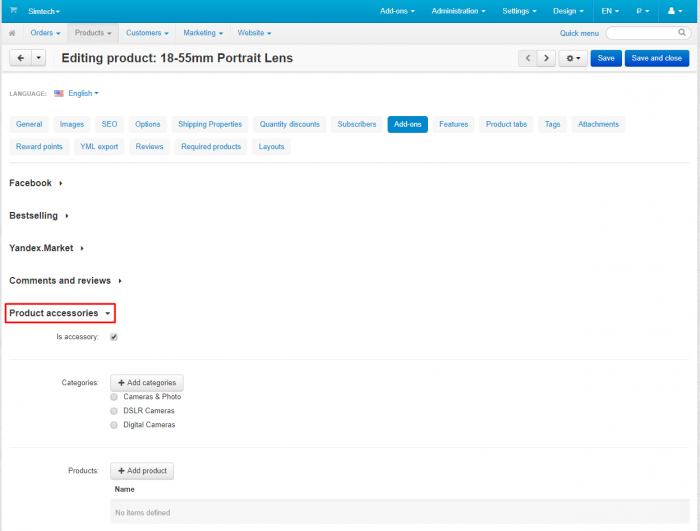Toggle the Is accessory checkbox
Screen dimensions: 700x531
pos(114,337)
